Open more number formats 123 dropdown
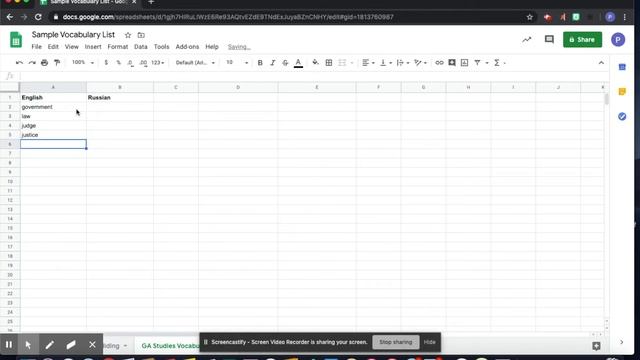This screenshot has width=640, height=360. (x=158, y=63)
